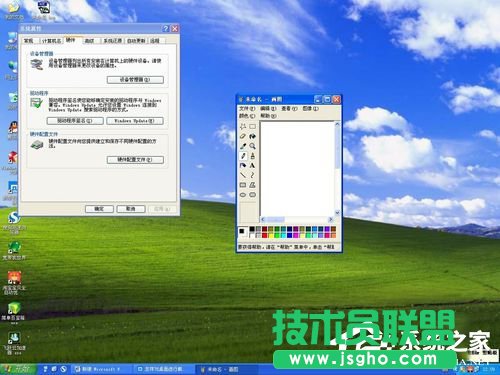Switch to the 自动更新 (Automatic Updates) tab
The width and height of the screenshot is (500, 375).
(136, 41)
